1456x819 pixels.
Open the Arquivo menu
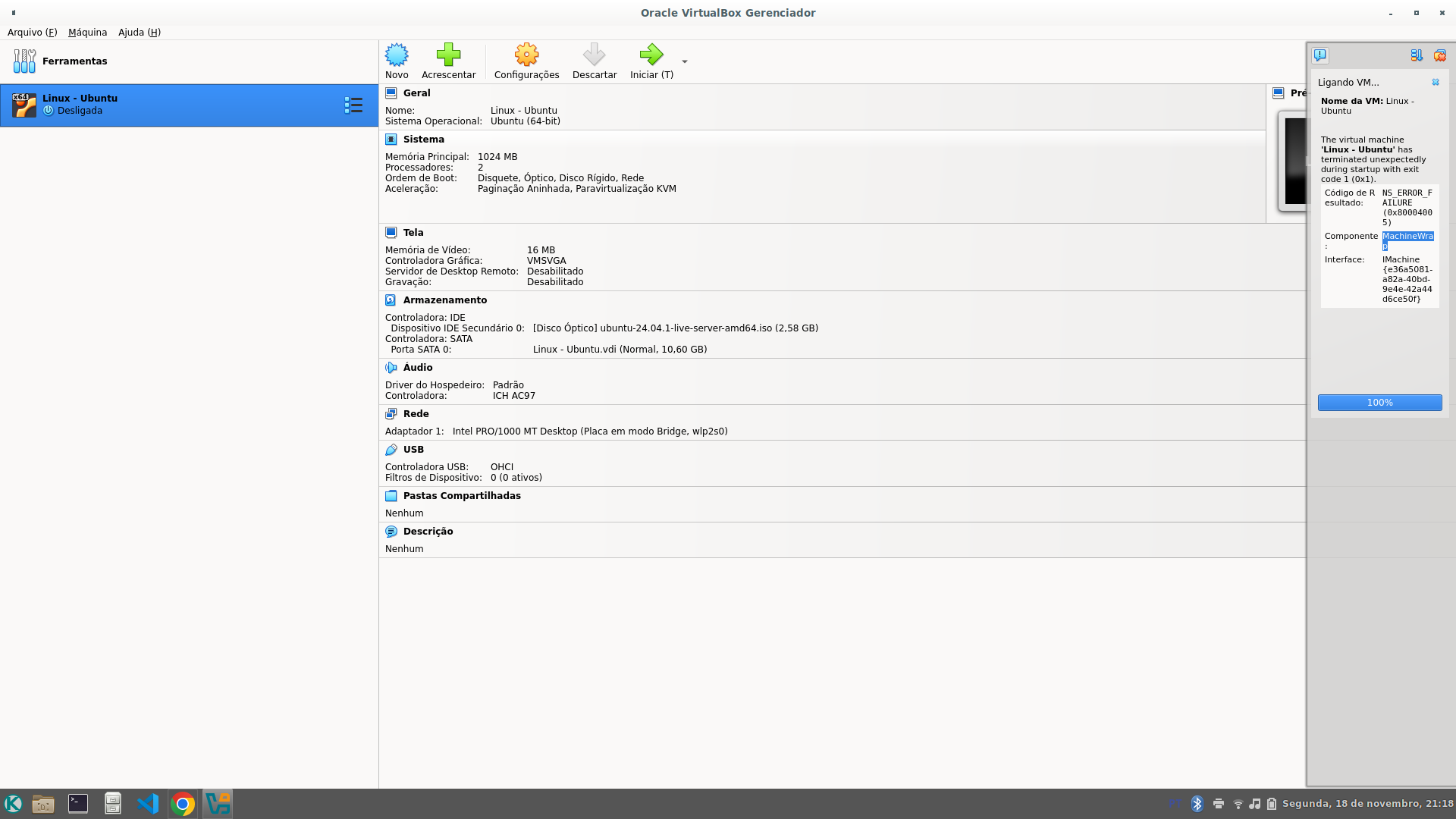coord(32,32)
